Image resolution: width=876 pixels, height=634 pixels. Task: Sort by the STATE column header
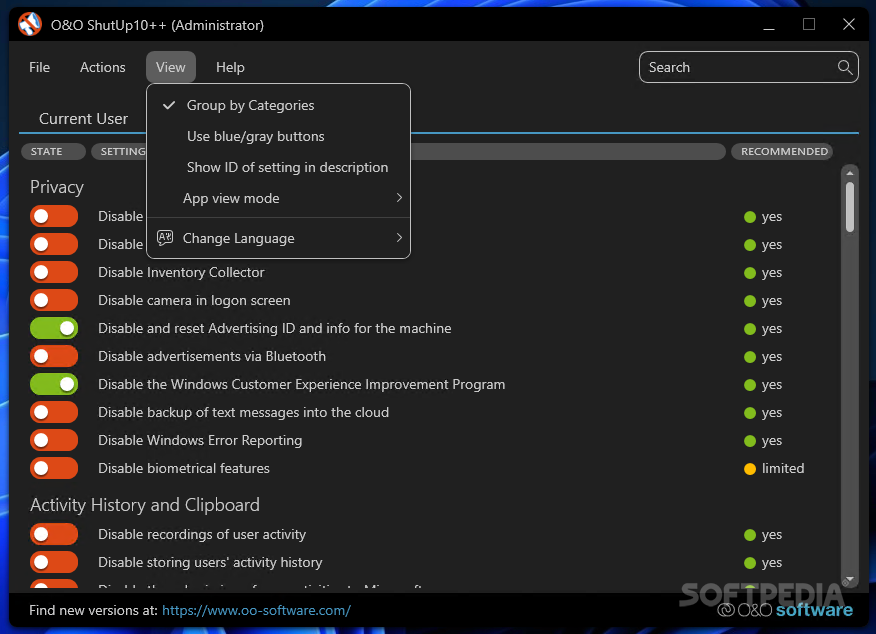point(54,151)
